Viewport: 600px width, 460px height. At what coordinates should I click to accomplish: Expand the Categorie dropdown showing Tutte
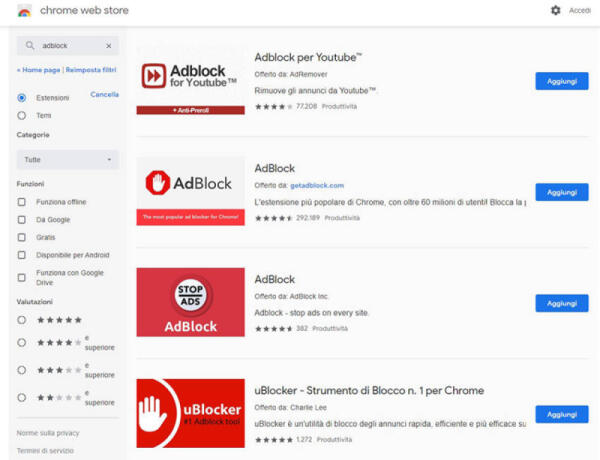click(67, 160)
